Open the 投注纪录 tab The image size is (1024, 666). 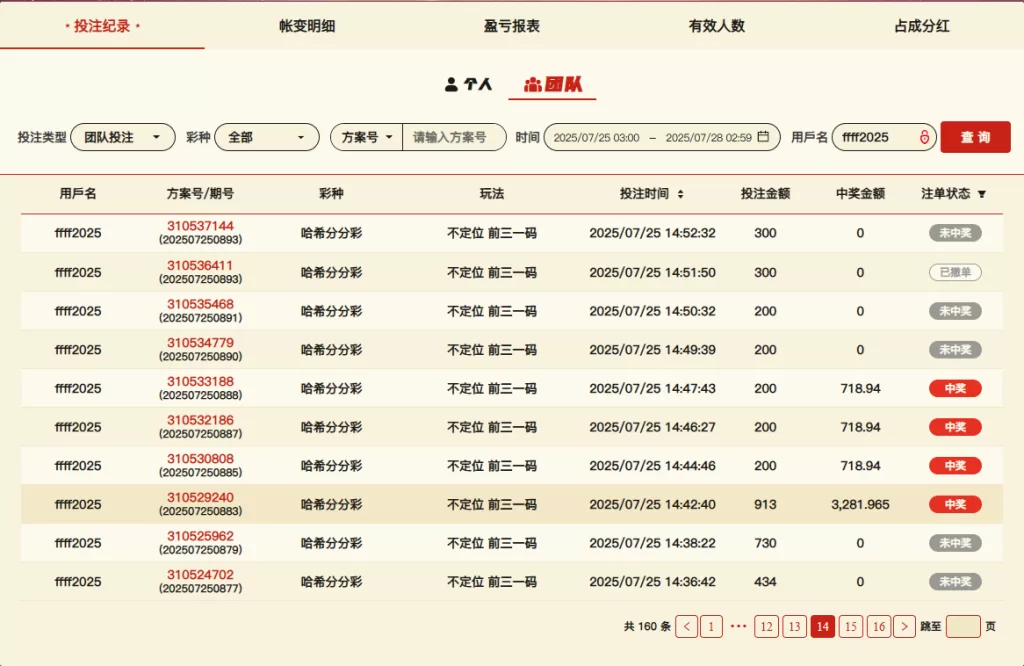(103, 26)
